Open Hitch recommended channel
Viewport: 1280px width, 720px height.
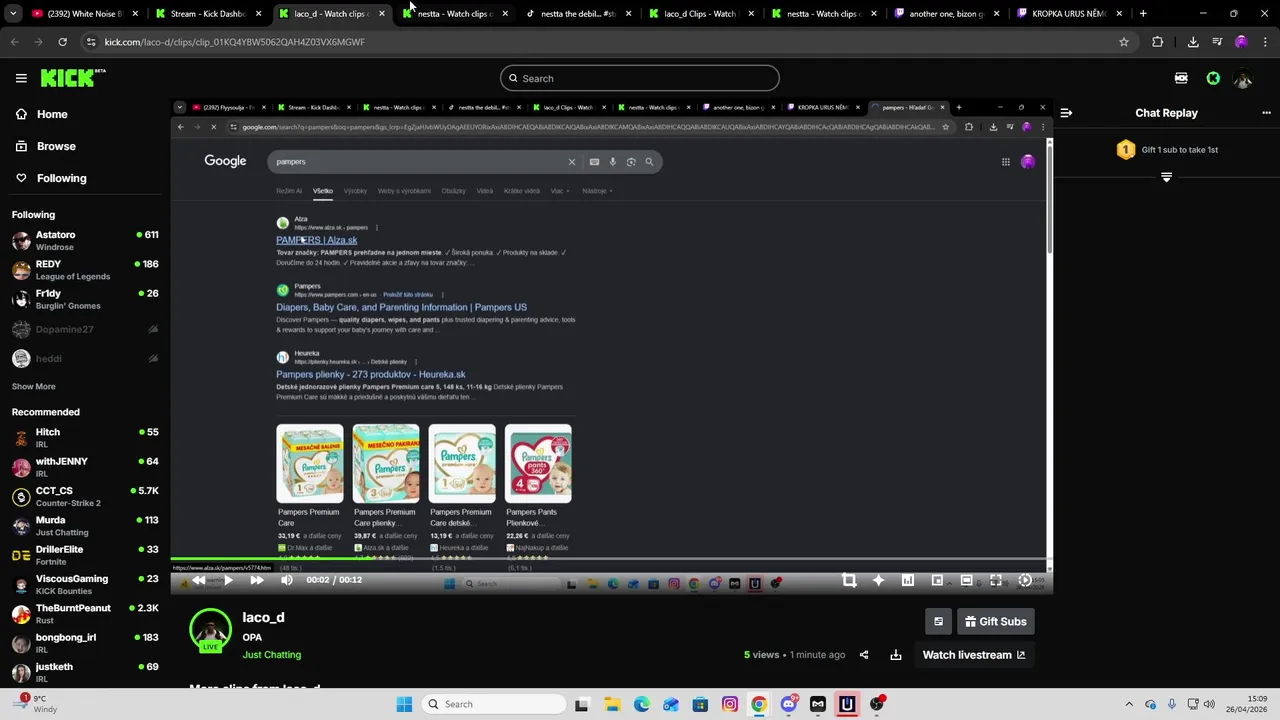point(85,438)
